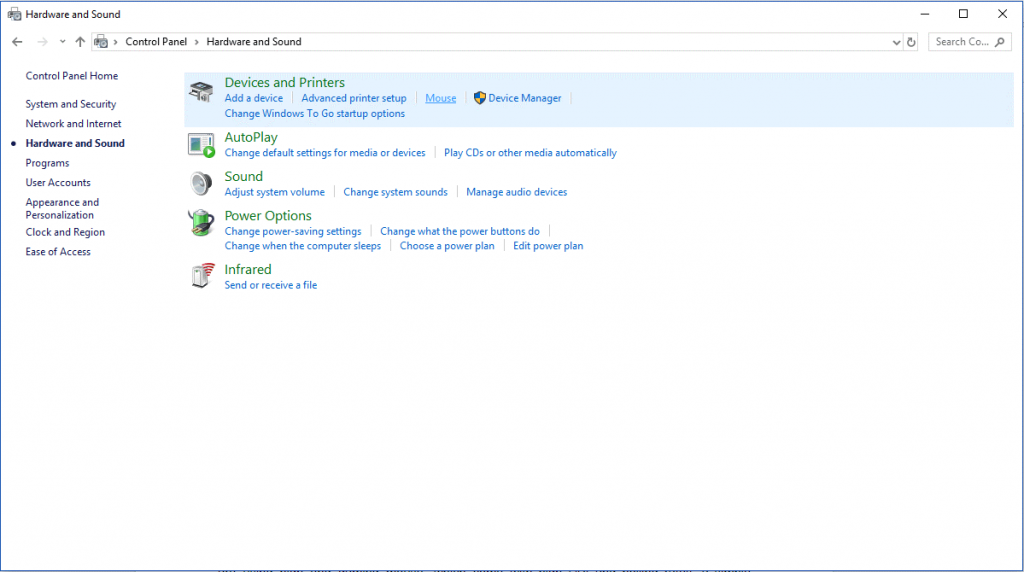1024x572 pixels.
Task: Click the forward navigation arrow
Action: (x=42, y=42)
